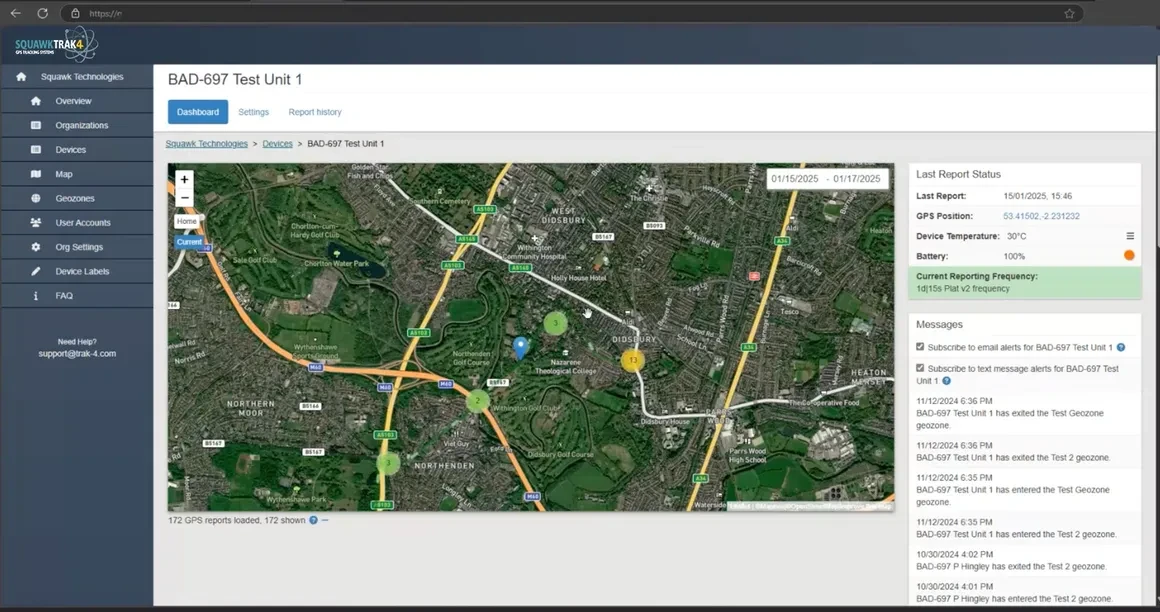Collapse GPS reports with the dash toggle
1160x612 pixels.
click(x=325, y=520)
